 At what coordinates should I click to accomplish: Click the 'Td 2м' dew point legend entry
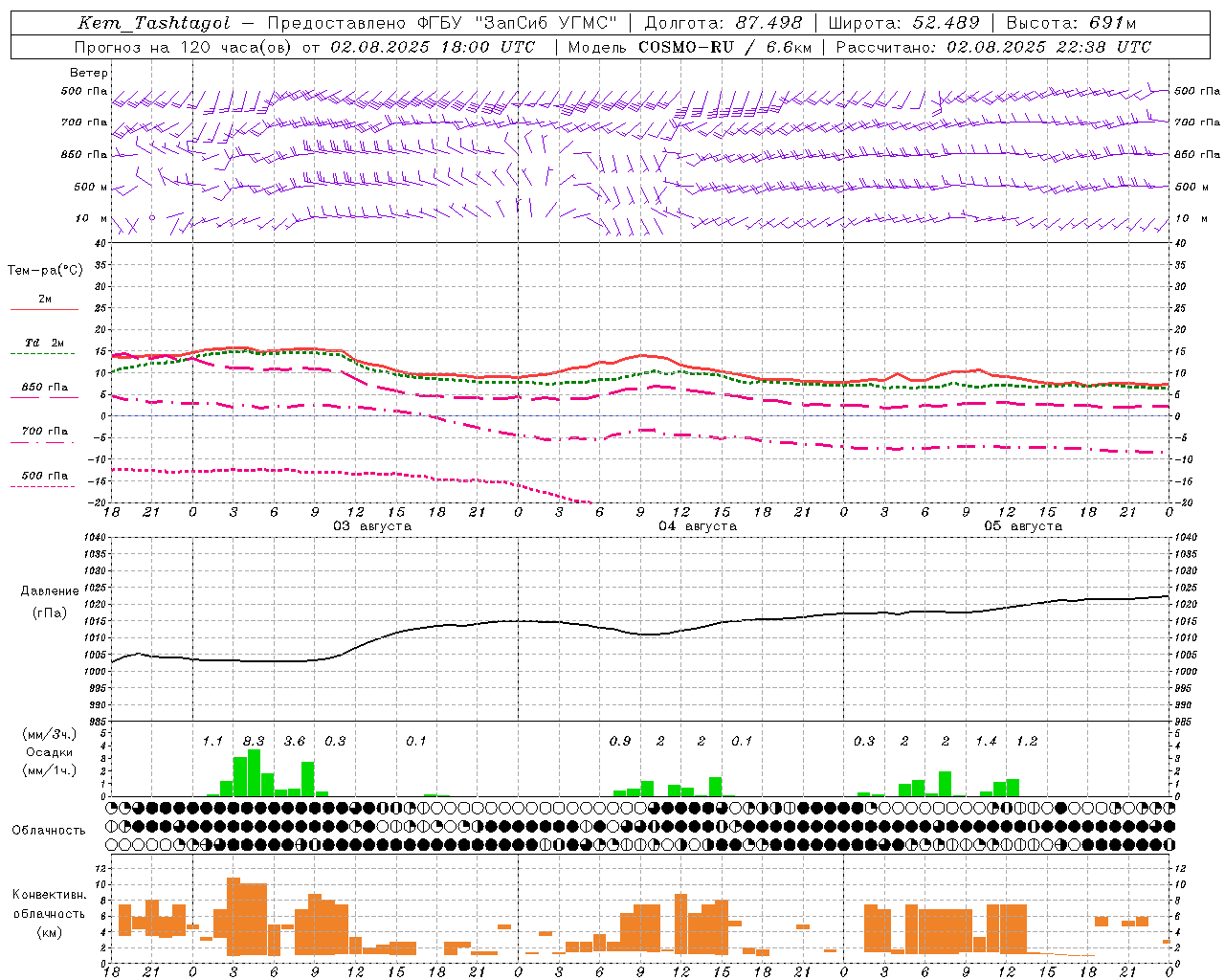click(45, 343)
